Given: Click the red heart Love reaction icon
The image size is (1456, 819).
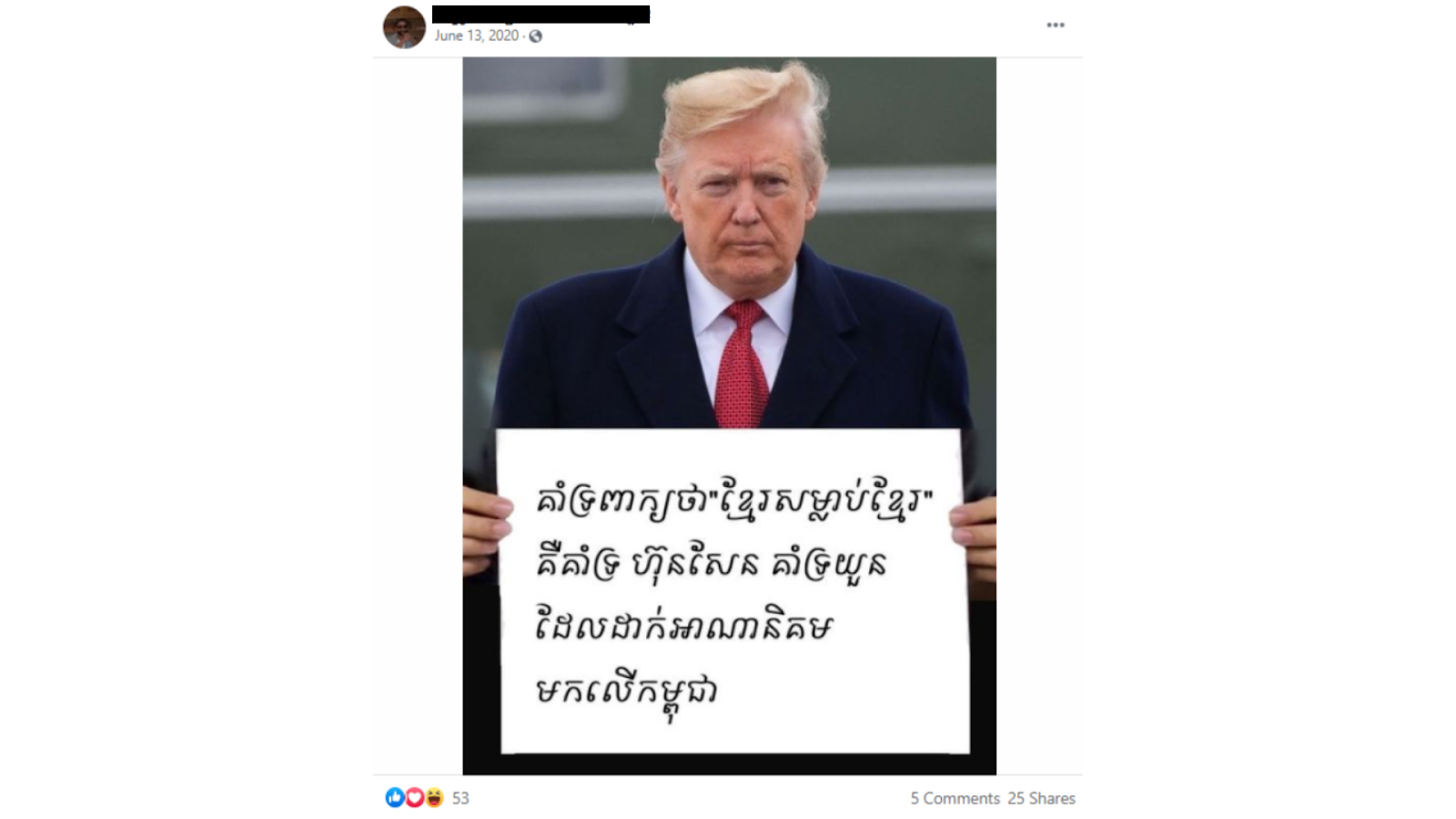Looking at the screenshot, I should 414,798.
